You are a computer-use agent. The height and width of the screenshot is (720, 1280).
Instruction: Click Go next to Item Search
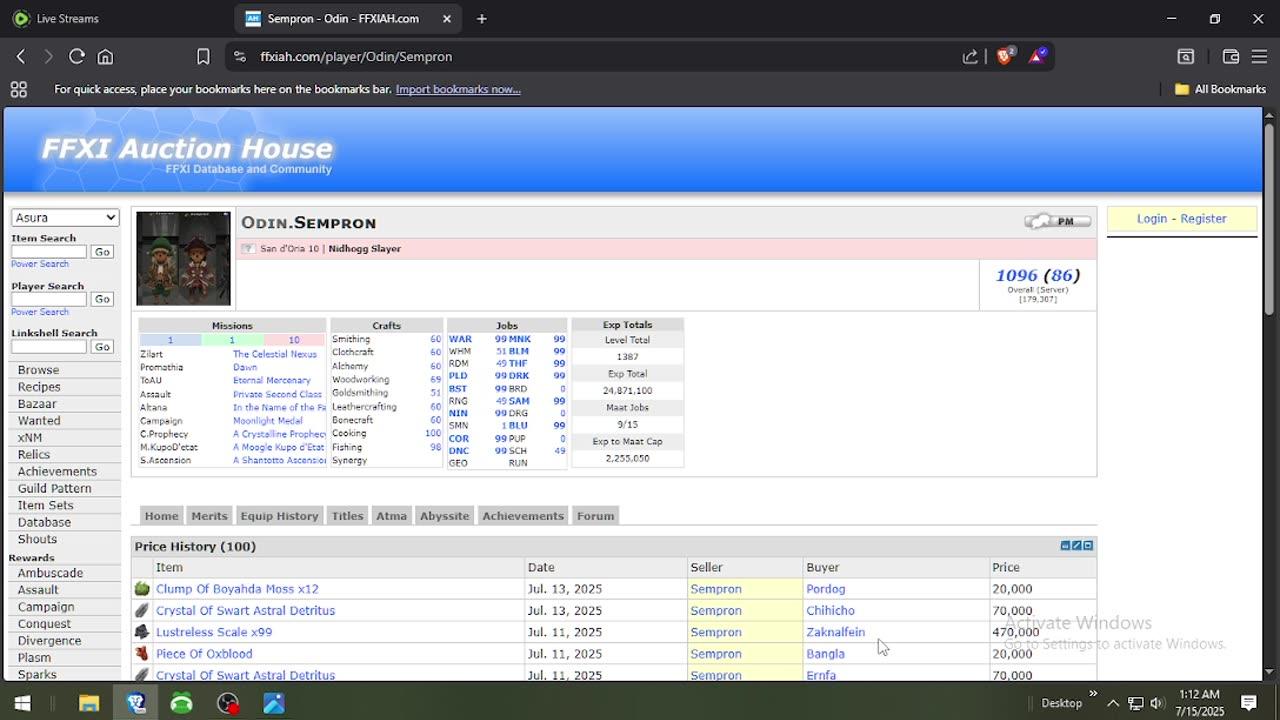click(102, 252)
